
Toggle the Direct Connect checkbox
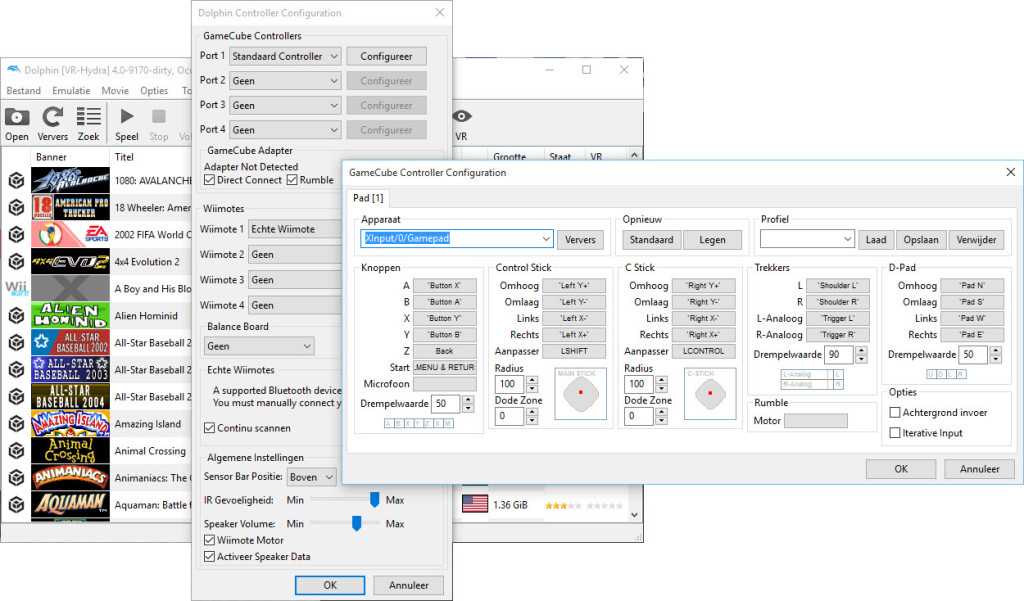coord(210,180)
